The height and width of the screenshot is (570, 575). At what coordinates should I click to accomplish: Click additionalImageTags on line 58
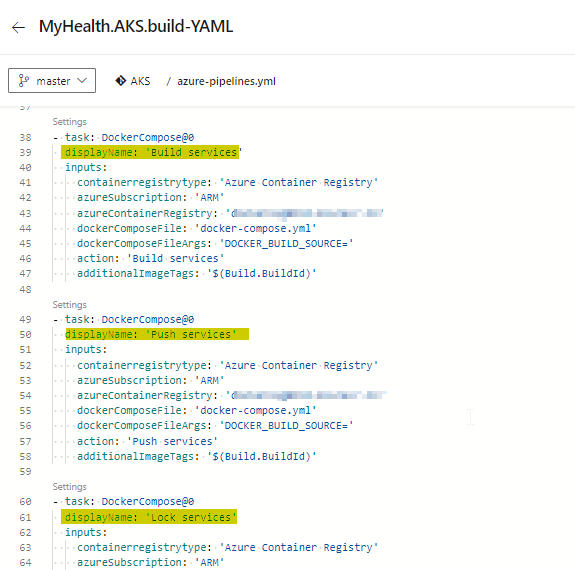(x=197, y=456)
